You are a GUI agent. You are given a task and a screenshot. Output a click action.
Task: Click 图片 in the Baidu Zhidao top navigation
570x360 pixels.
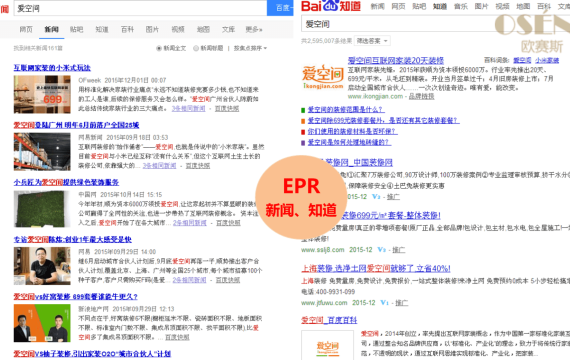pyautogui.click(x=482, y=7)
